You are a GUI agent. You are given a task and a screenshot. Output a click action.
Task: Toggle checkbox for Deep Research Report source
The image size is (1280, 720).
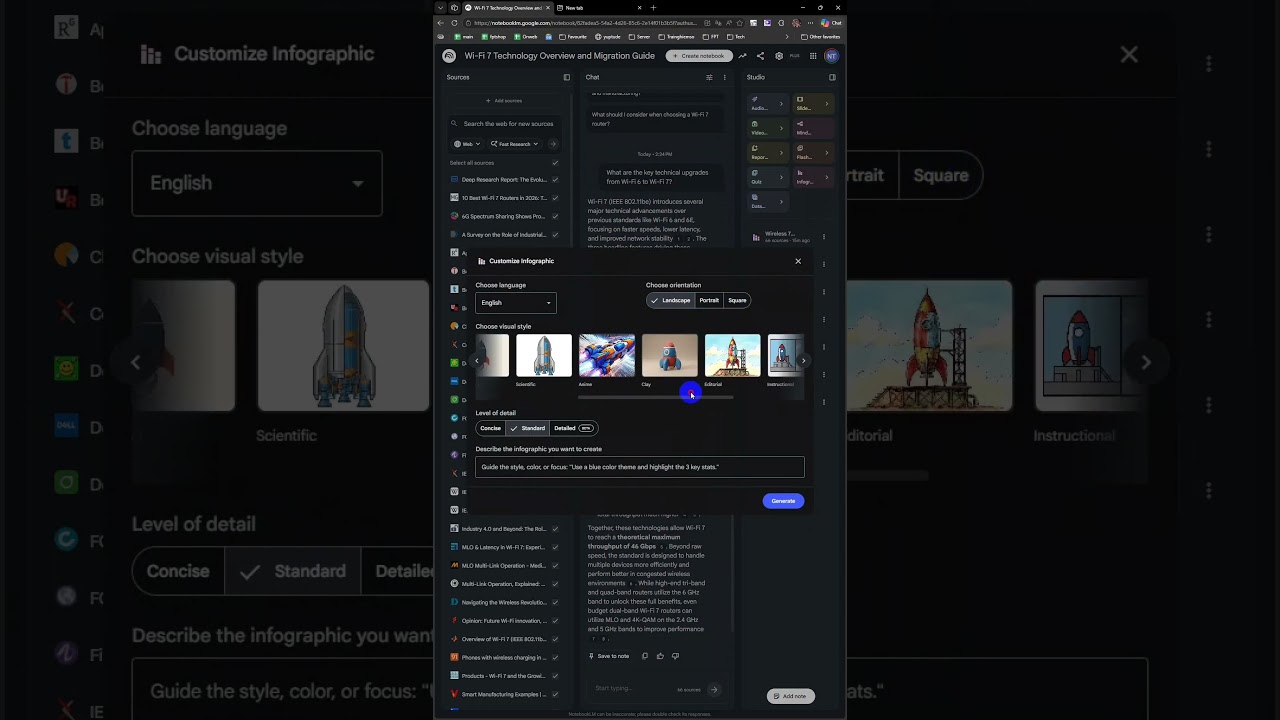pyautogui.click(x=555, y=180)
